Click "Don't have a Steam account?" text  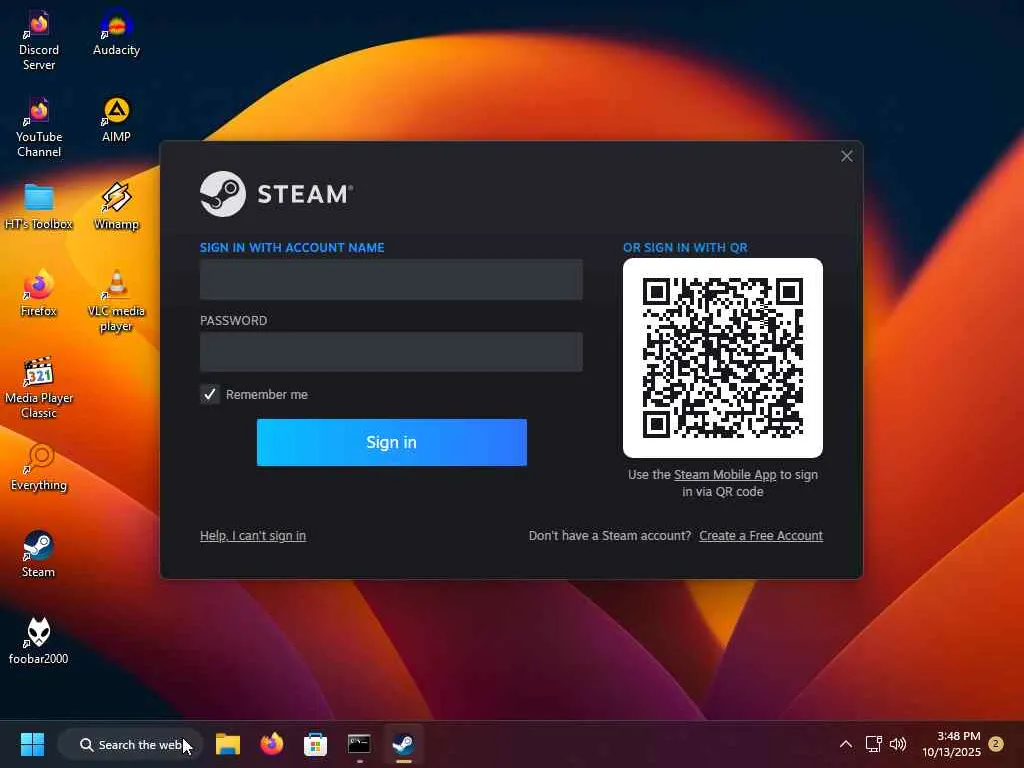pyautogui.click(x=609, y=536)
